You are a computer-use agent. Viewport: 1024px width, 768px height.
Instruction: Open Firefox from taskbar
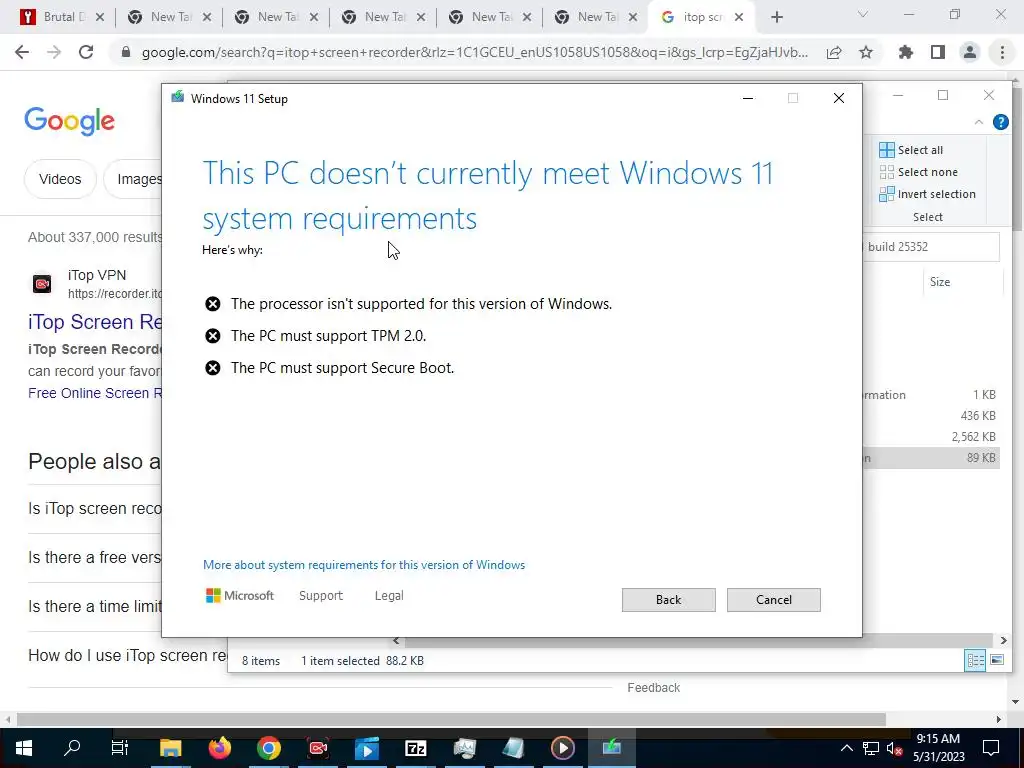(x=219, y=748)
